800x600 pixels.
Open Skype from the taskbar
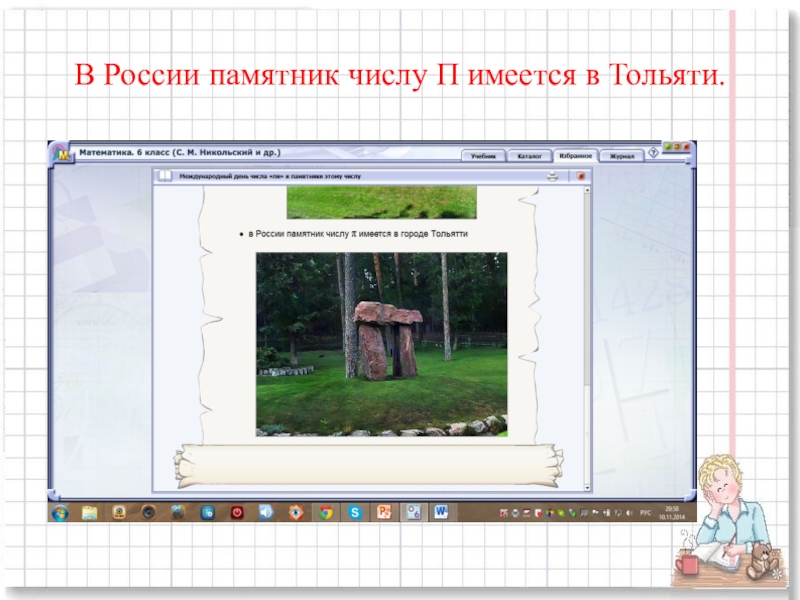click(355, 512)
